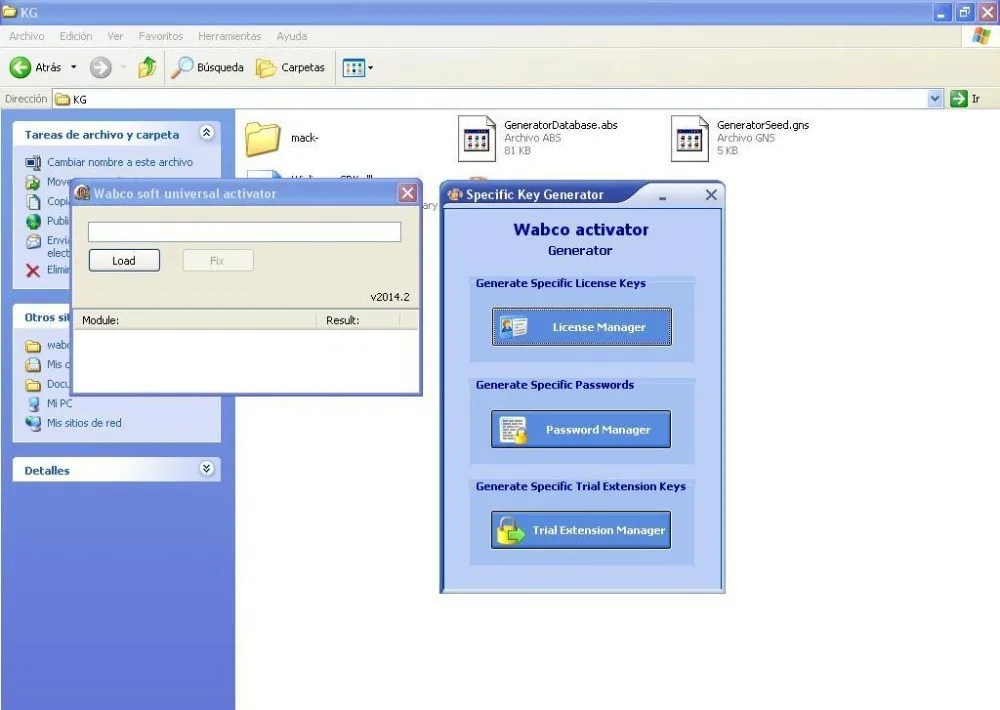Open the Trial Extension Manager
Viewport: 1000px width, 710px height.
click(580, 531)
